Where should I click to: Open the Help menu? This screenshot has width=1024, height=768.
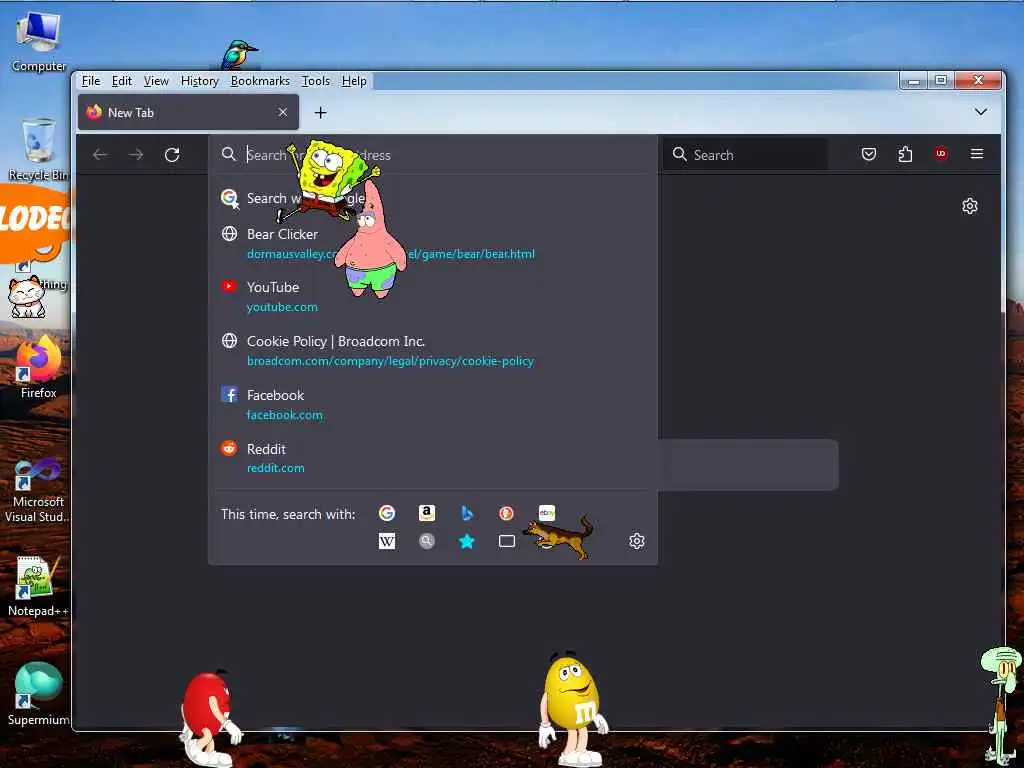354,81
